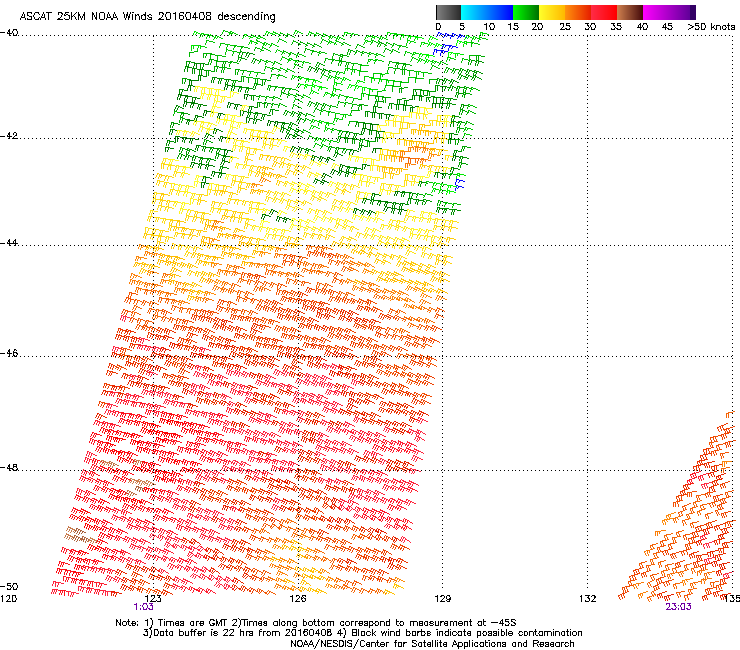This screenshot has width=740, height=650.
Task: Click the 'Times are GMT' note line
Action: (x=316, y=623)
